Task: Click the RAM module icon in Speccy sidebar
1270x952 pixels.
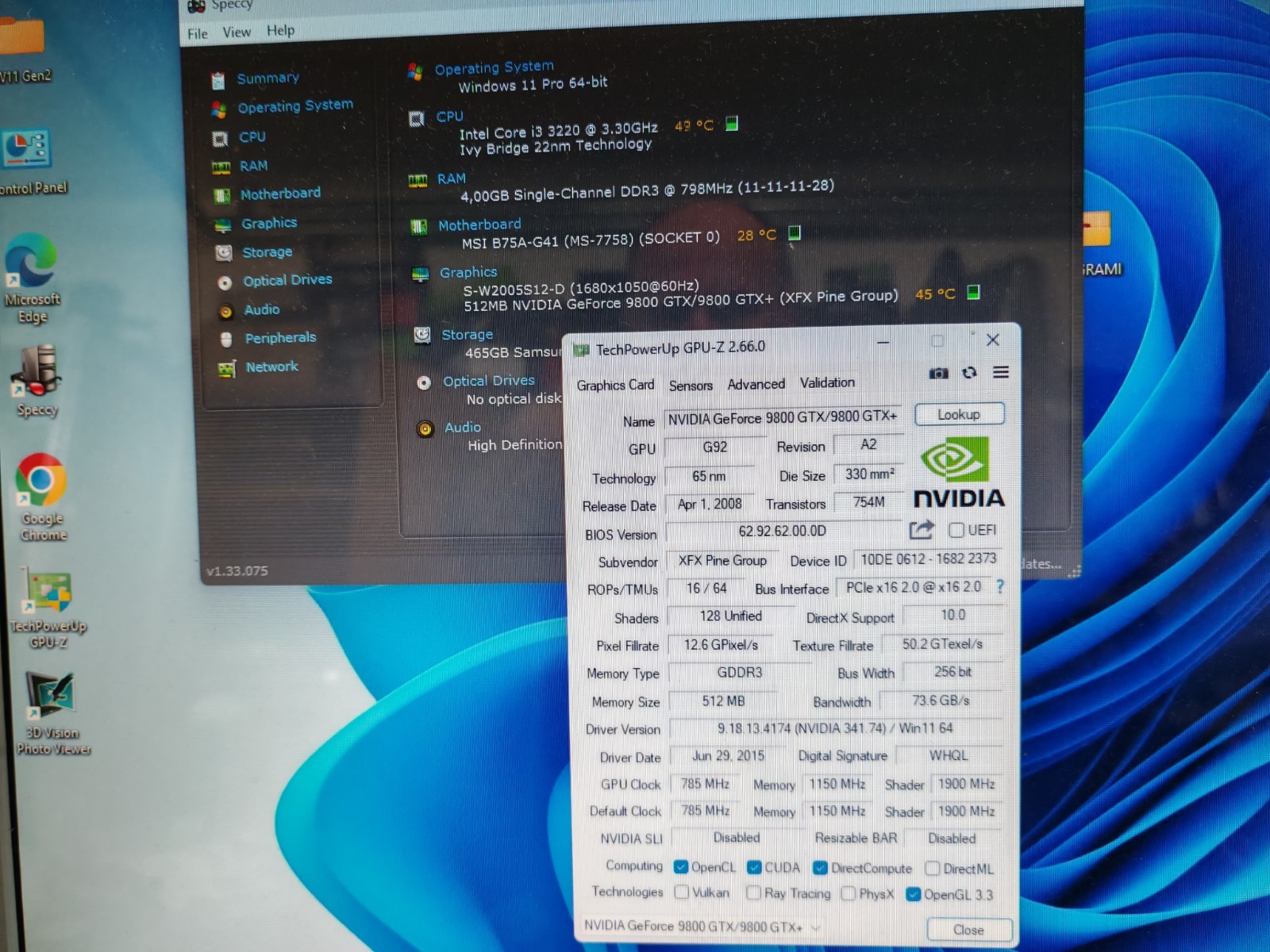Action: [221, 167]
